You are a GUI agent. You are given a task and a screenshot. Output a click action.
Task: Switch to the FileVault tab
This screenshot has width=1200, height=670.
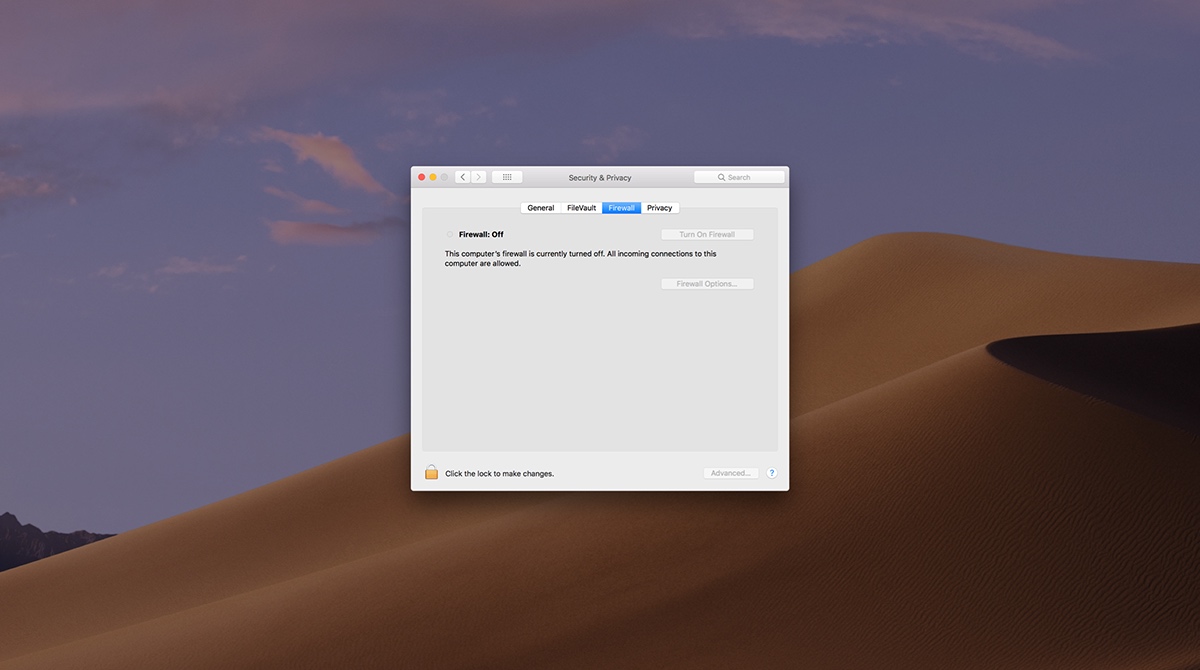tap(581, 207)
